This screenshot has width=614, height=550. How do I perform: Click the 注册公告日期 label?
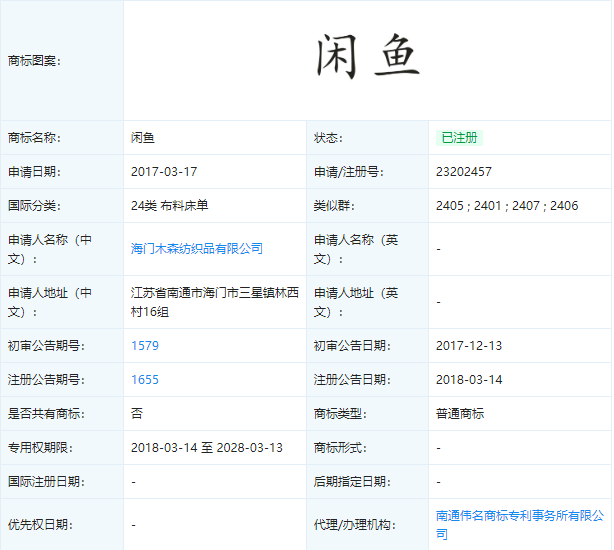coord(352,380)
